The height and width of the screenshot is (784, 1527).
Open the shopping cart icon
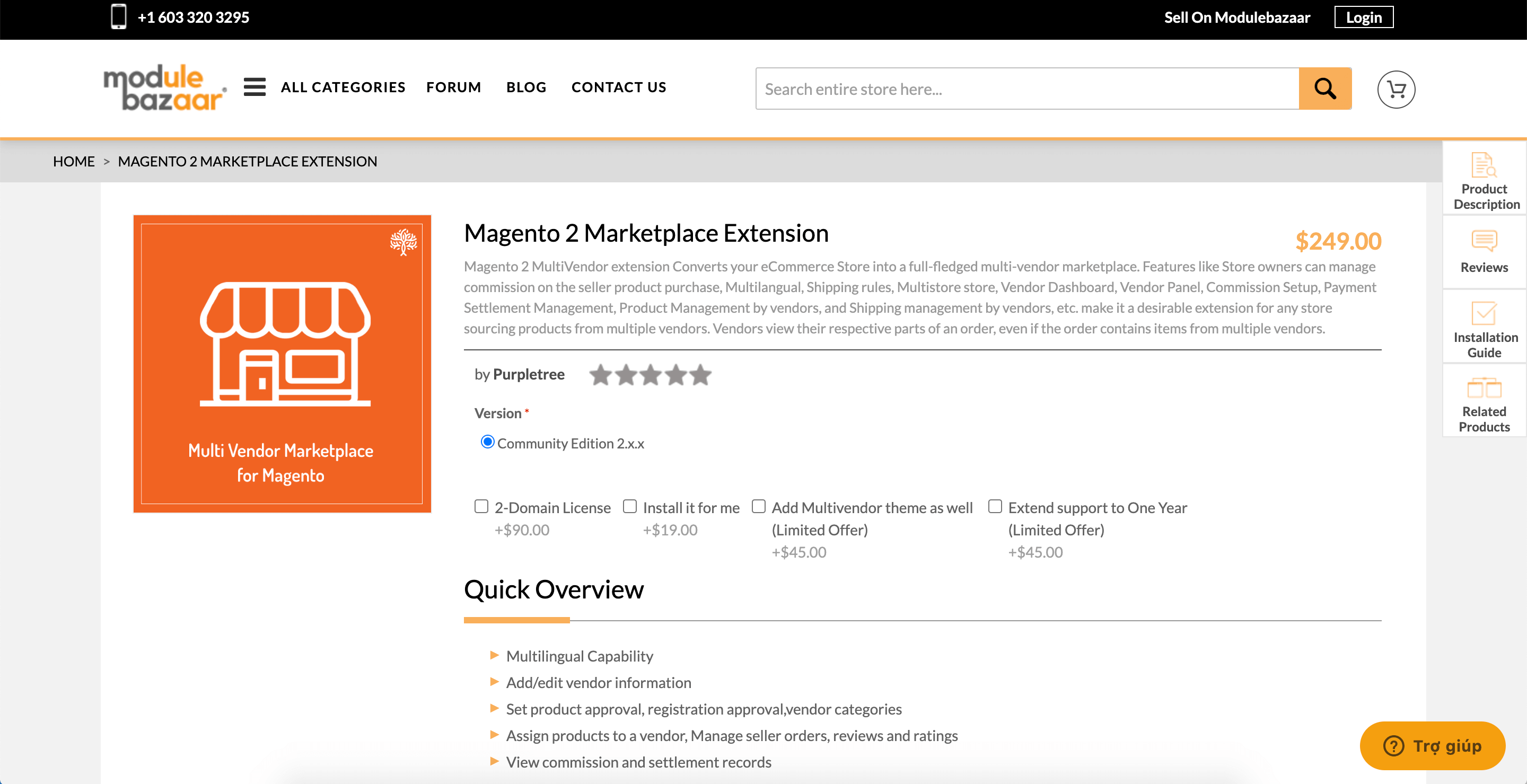click(x=1396, y=90)
